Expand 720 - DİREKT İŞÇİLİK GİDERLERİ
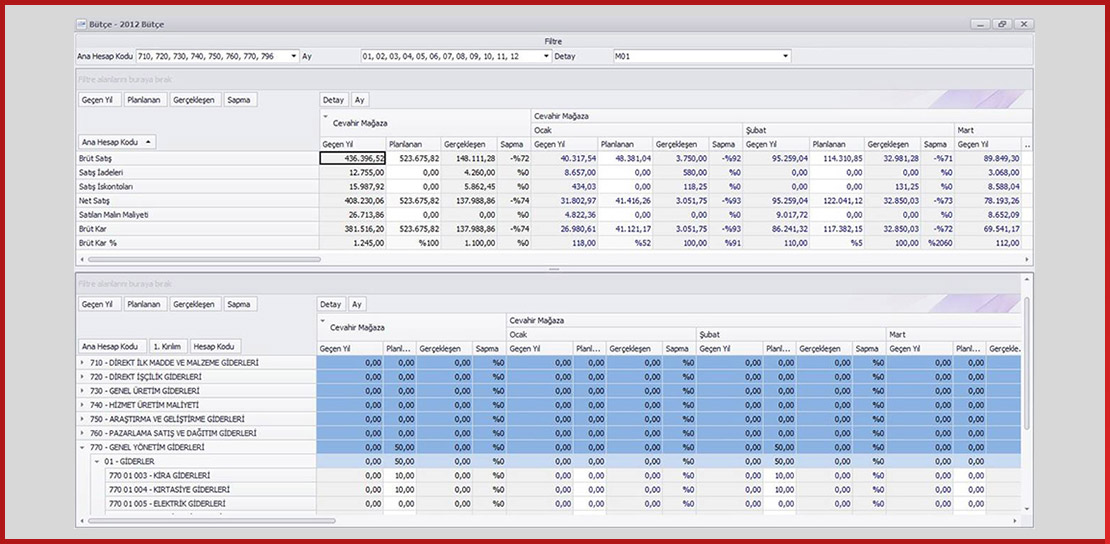 click(x=84, y=377)
